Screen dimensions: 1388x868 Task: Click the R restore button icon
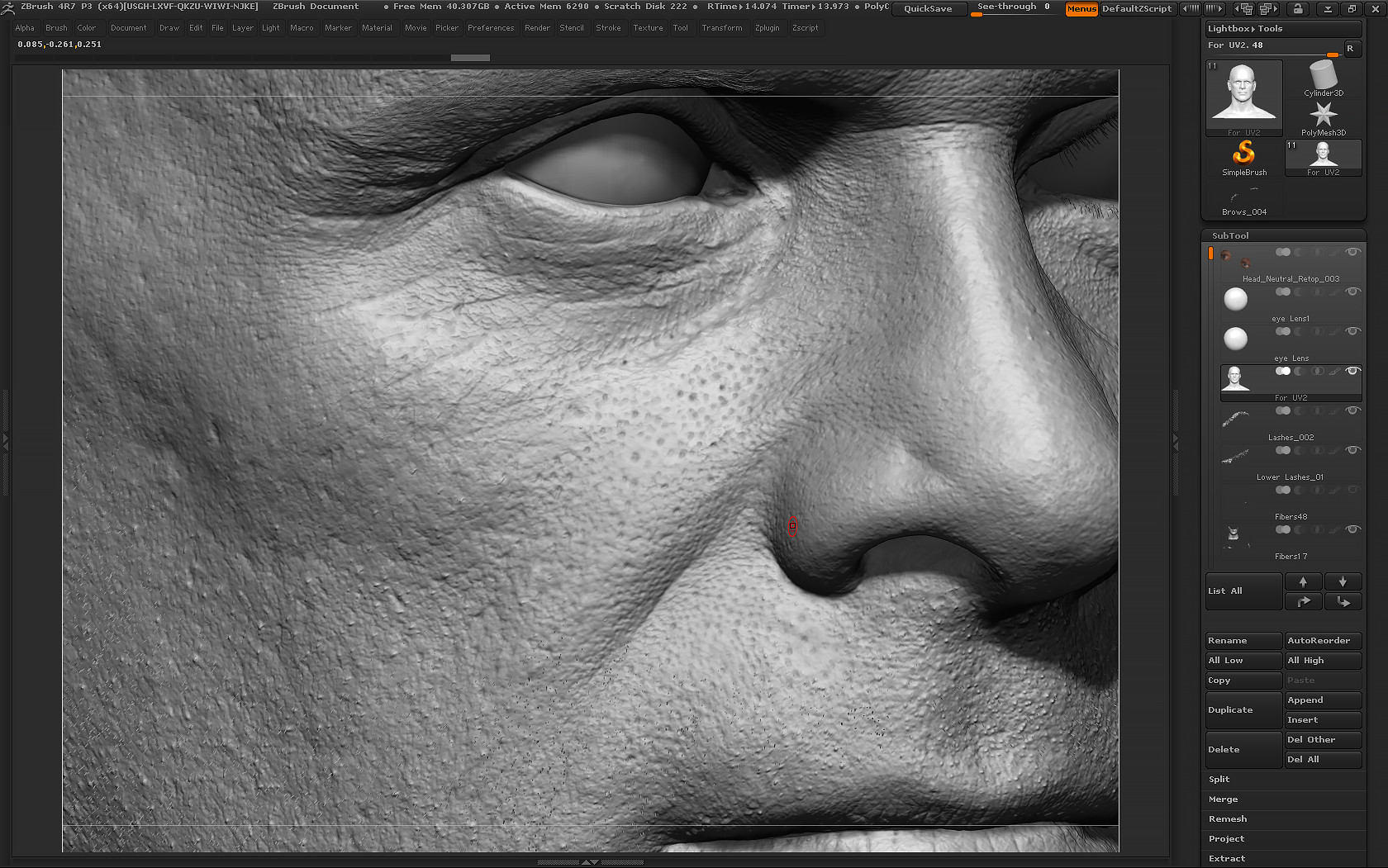click(1352, 49)
